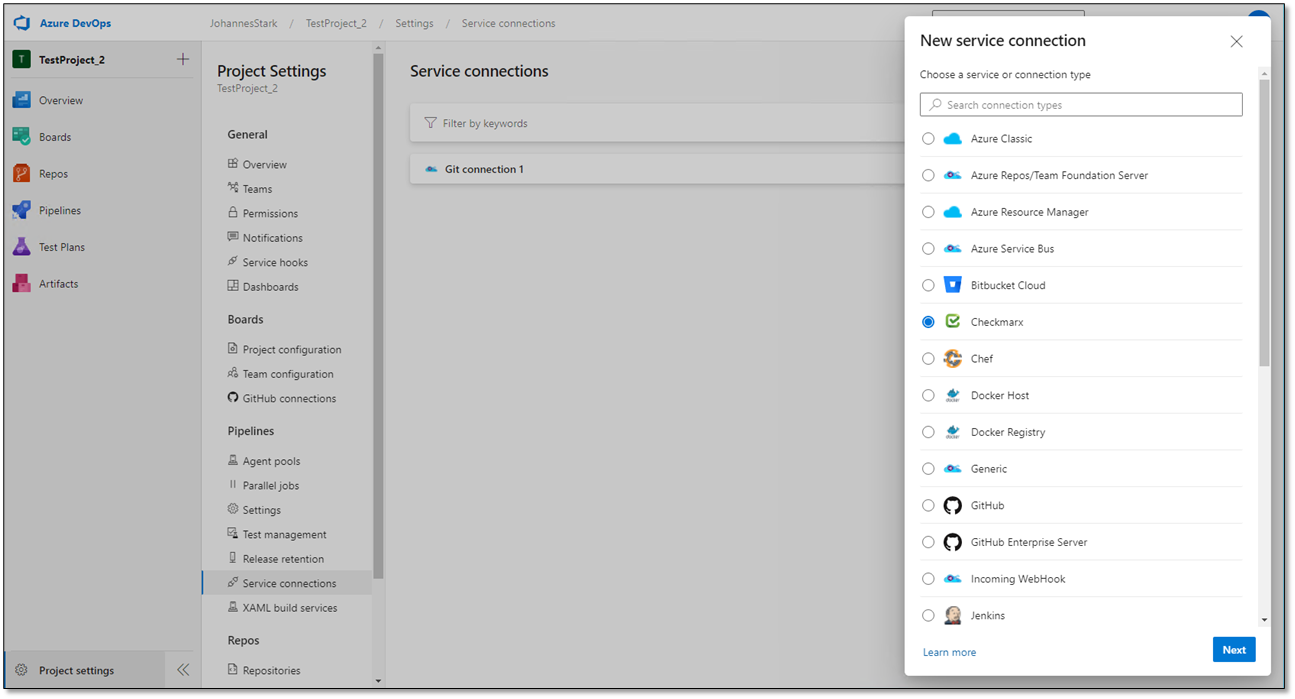Click the plus icon next to TestProject_2

tap(183, 60)
